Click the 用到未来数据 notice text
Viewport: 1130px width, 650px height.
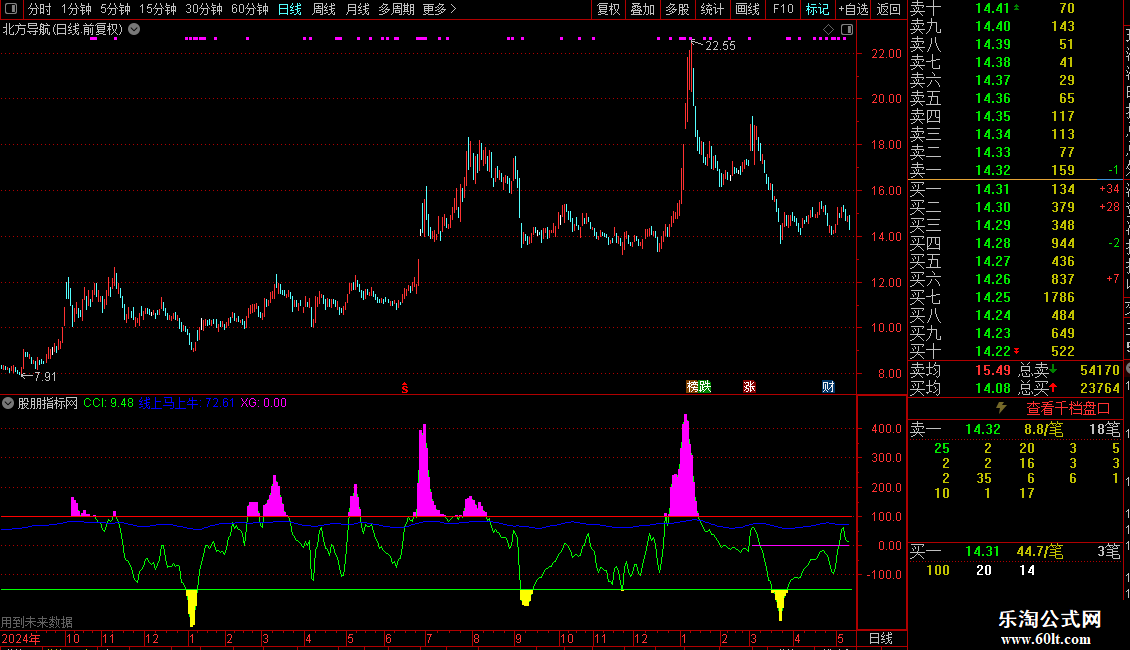pyautogui.click(x=37, y=622)
